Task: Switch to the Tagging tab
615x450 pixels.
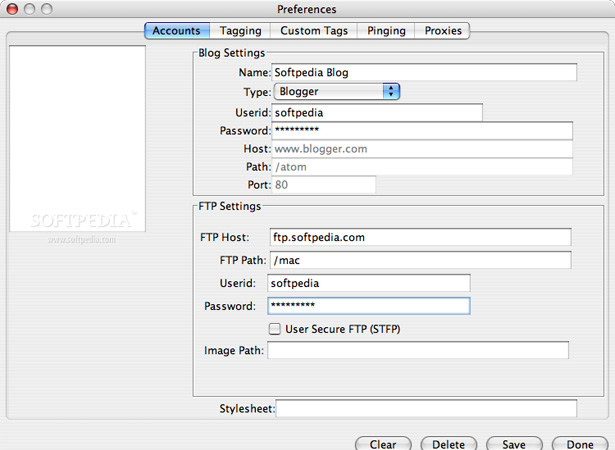Action: 240,31
